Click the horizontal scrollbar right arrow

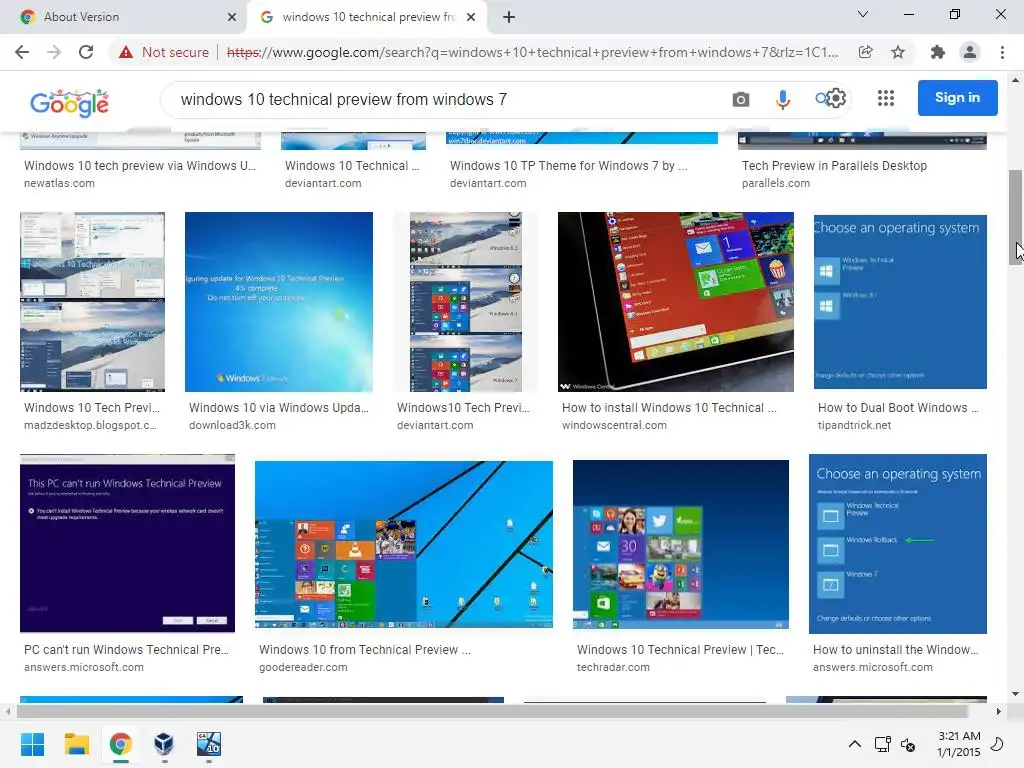[x=999, y=711]
